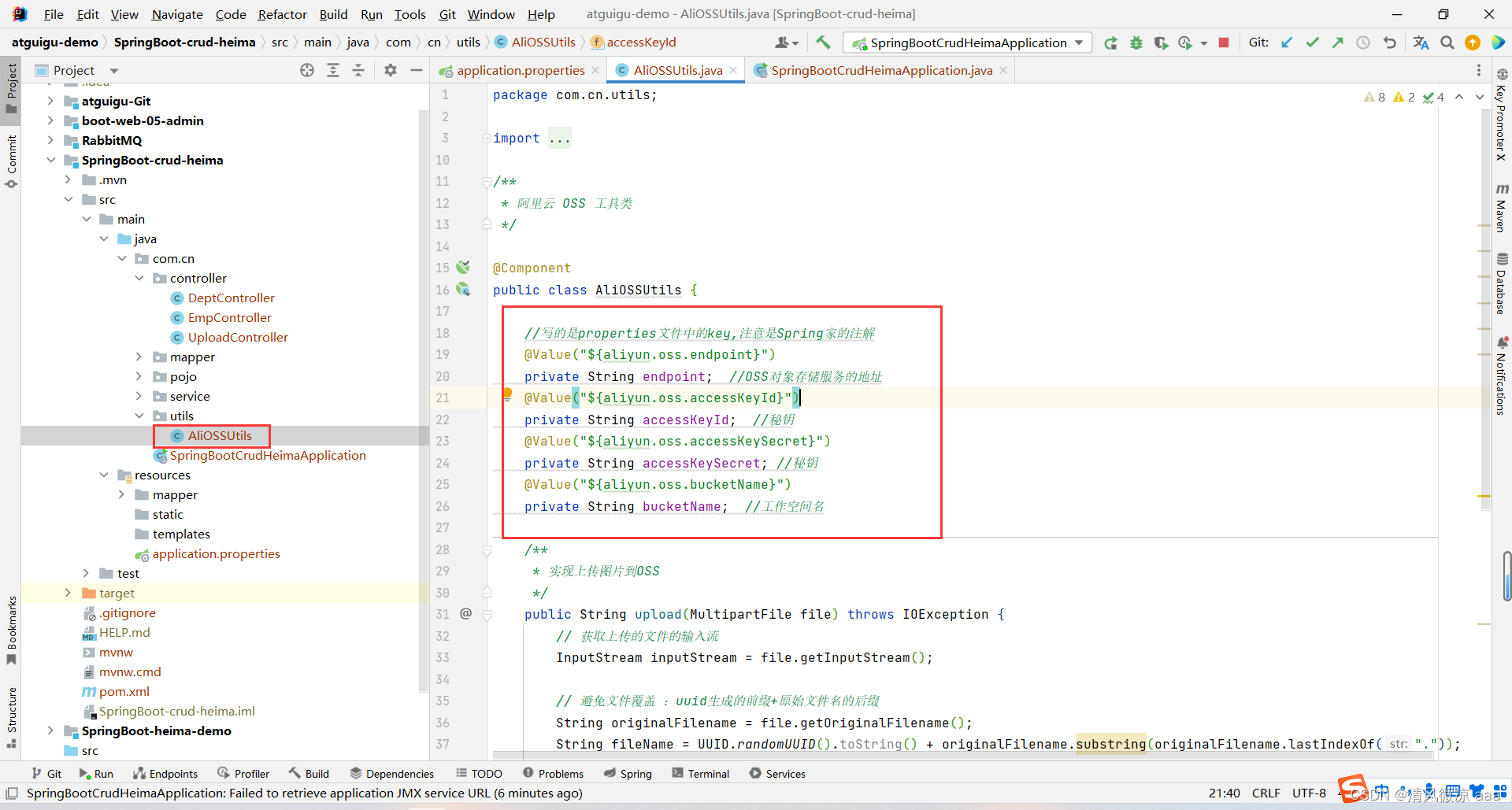
Task: Open the Endpoints tool window
Action: (165, 774)
